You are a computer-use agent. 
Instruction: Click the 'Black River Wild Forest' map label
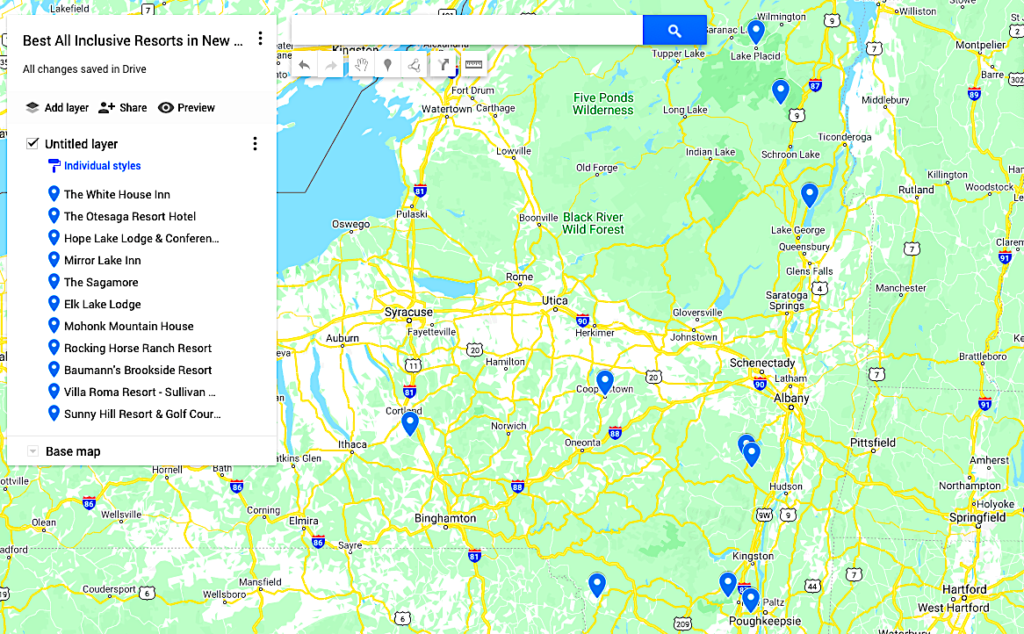pos(593,223)
